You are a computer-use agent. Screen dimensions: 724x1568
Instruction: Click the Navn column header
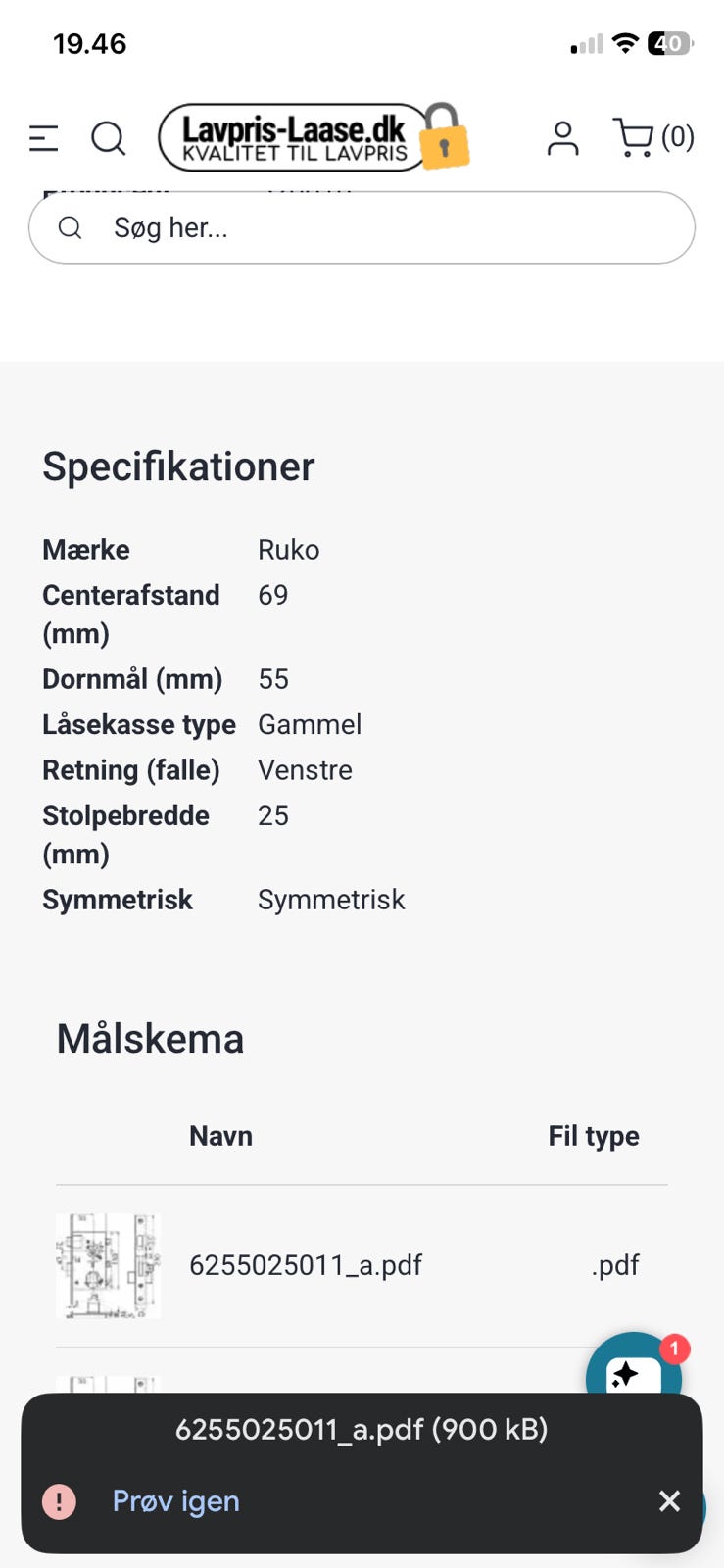point(220,1136)
